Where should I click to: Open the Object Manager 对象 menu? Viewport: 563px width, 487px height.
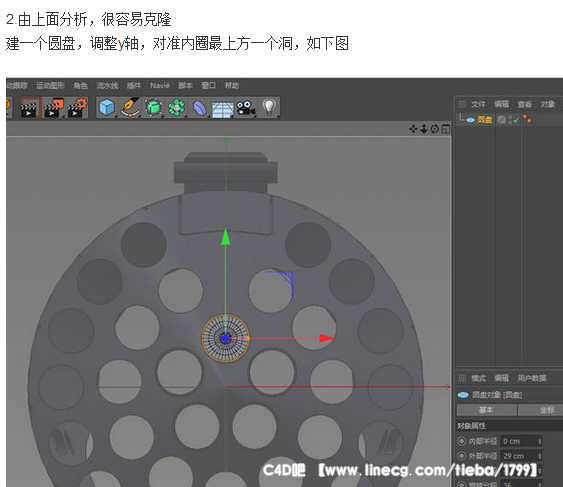pyautogui.click(x=548, y=104)
